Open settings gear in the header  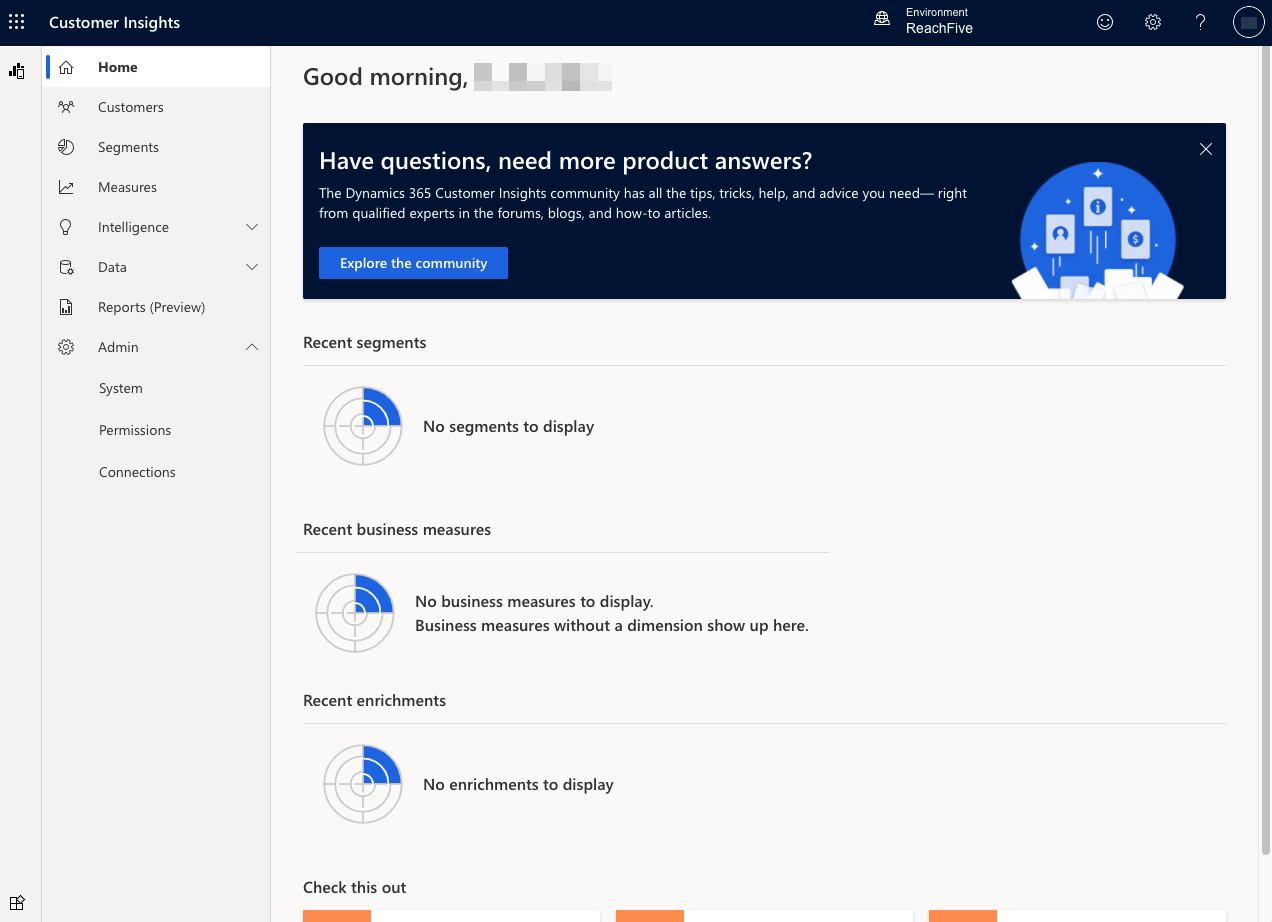pyautogui.click(x=1153, y=22)
